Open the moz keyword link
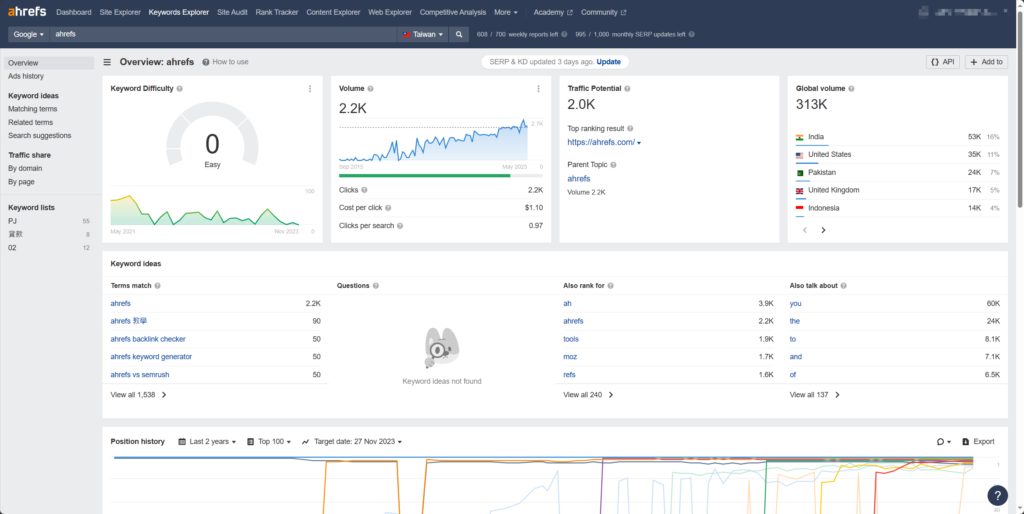The image size is (1024, 514). 570,357
